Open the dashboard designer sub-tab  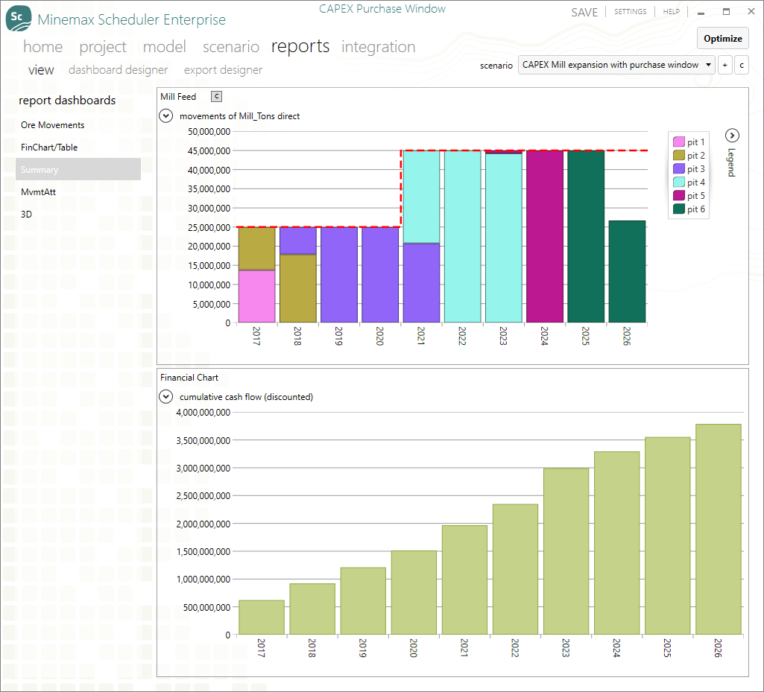click(118, 70)
